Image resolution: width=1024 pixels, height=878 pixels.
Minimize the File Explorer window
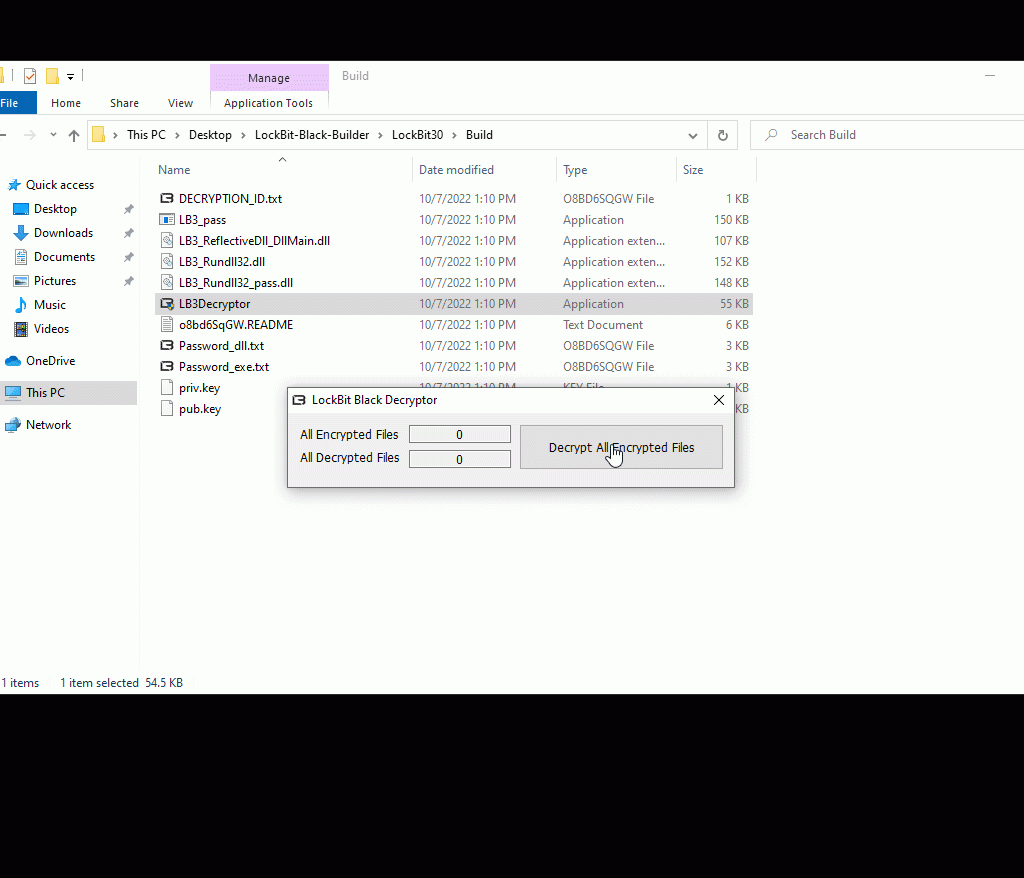click(990, 76)
